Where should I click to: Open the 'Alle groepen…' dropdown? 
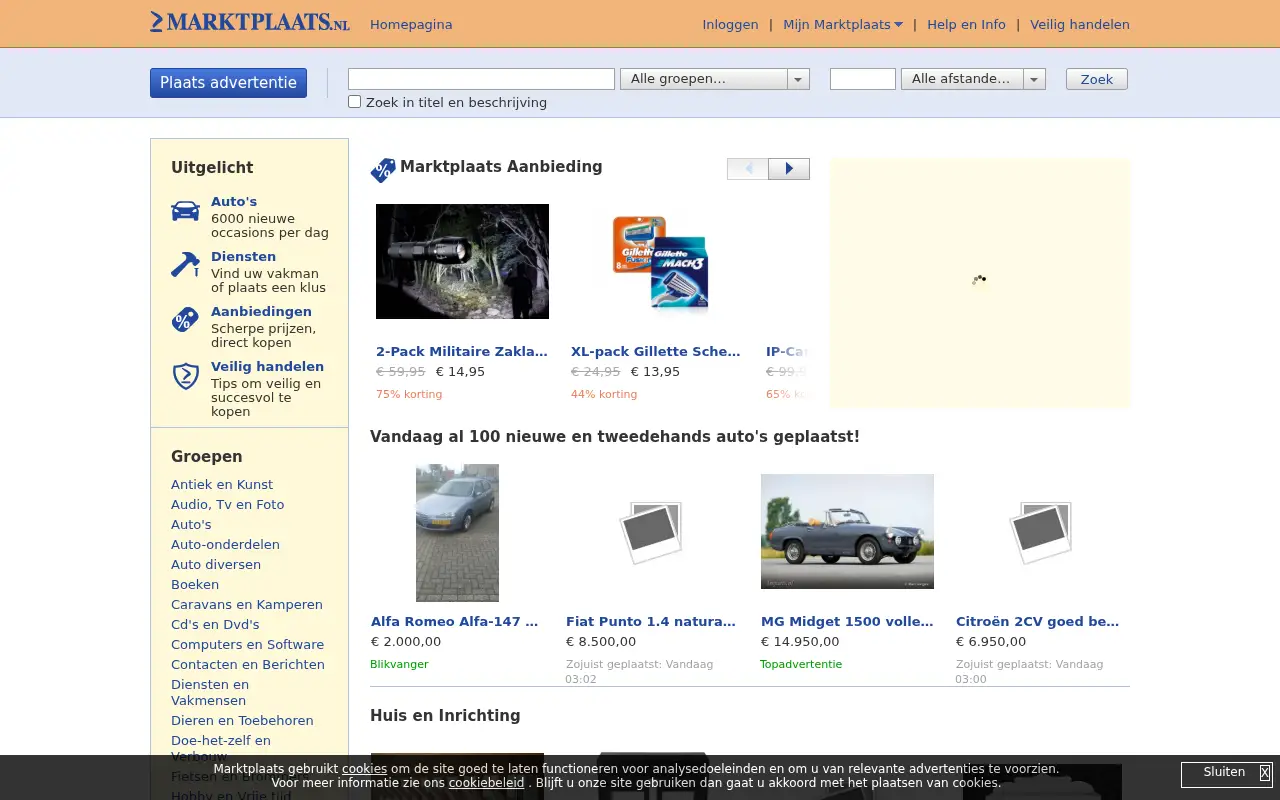(x=714, y=79)
